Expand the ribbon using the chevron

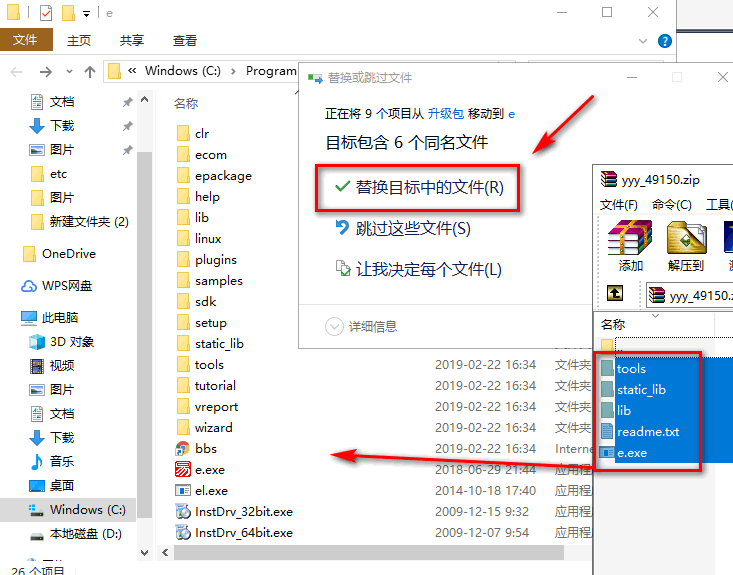coord(641,41)
